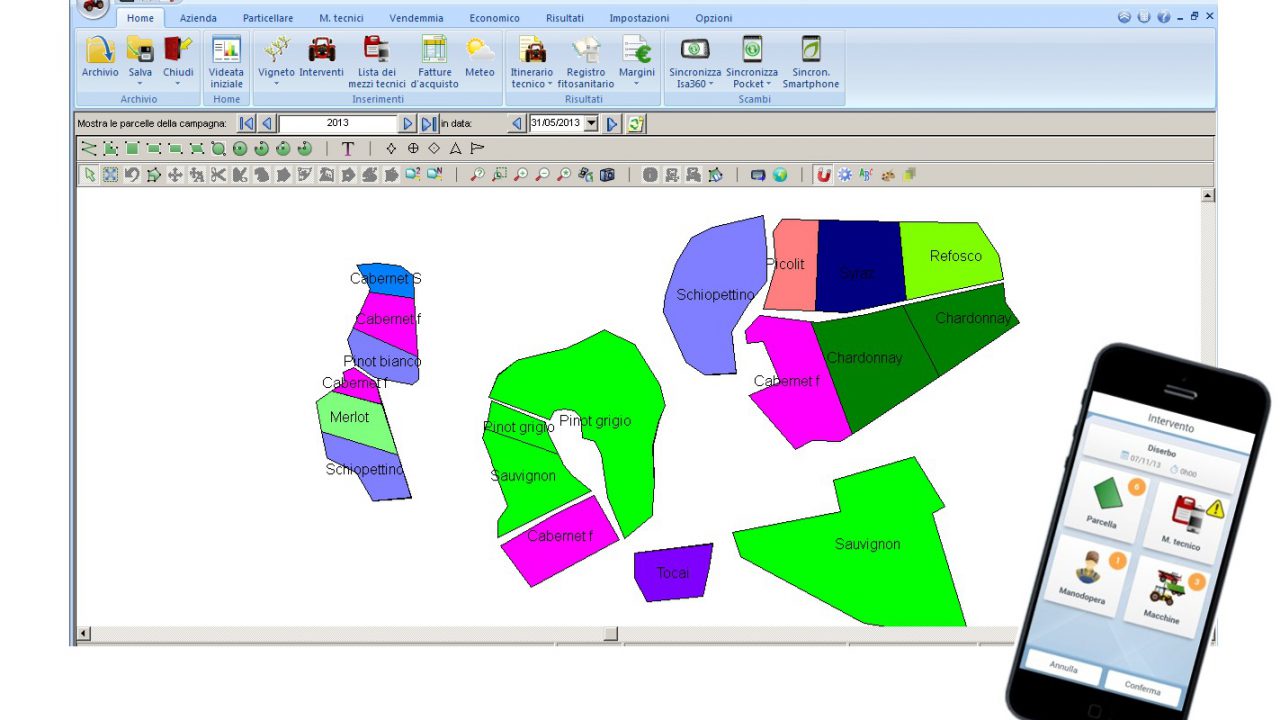Image resolution: width=1280 pixels, height=720 pixels.
Task: Select the purple Tocai parcel
Action: [x=673, y=573]
